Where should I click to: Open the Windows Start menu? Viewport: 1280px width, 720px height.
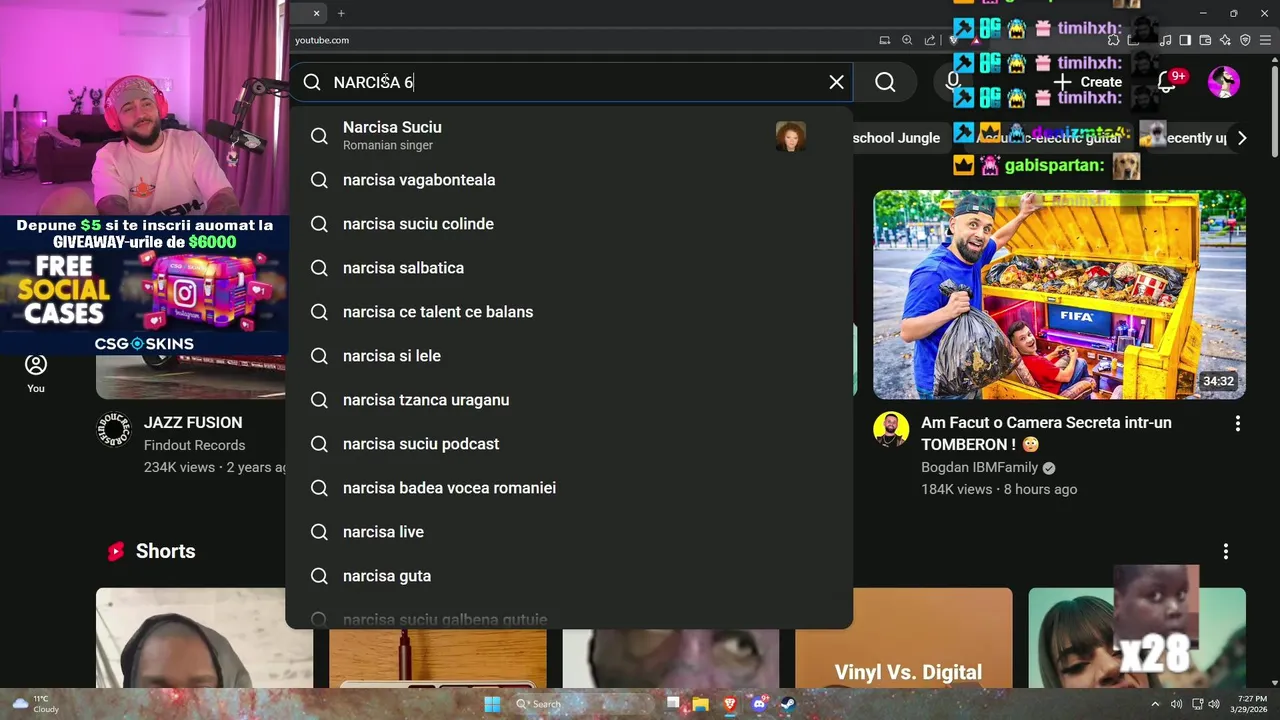click(492, 704)
